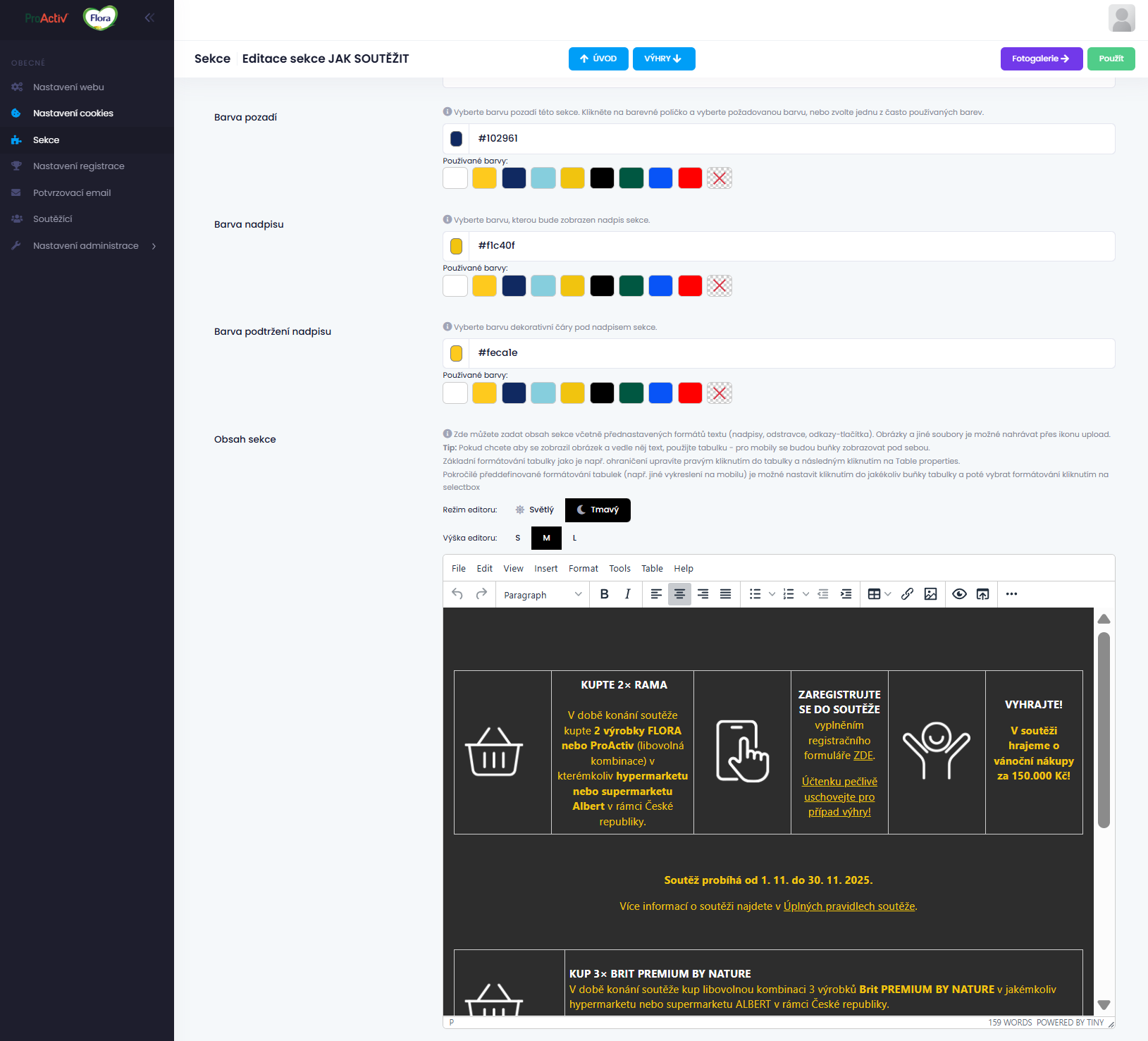The height and width of the screenshot is (1041, 1148).
Task: Open the Insert menu in editor
Action: 545,569
